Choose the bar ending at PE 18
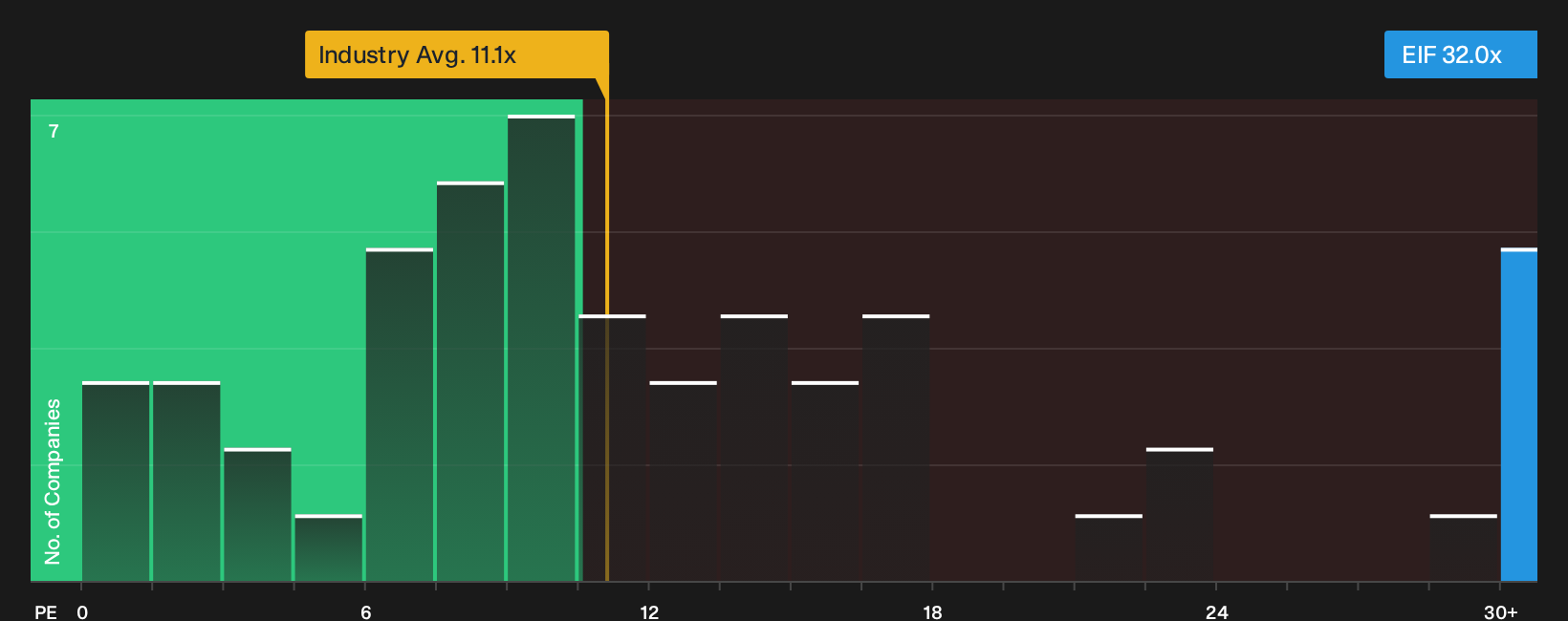The image size is (1568, 621). 896,448
